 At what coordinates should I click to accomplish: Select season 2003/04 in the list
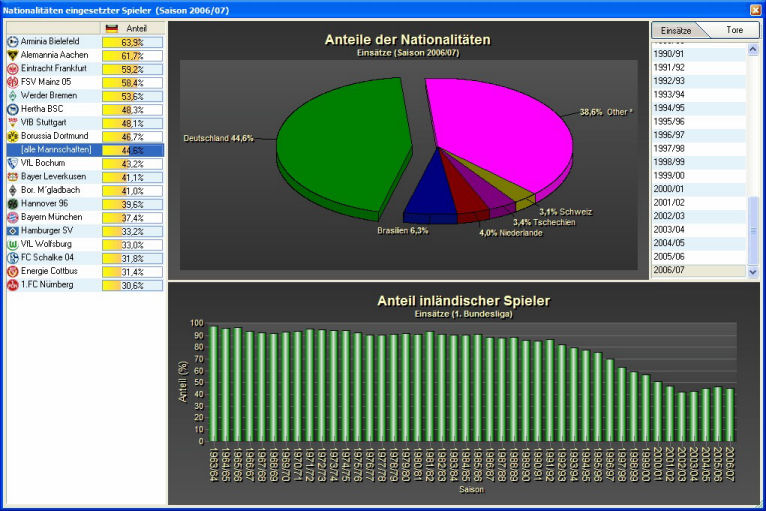(699, 229)
